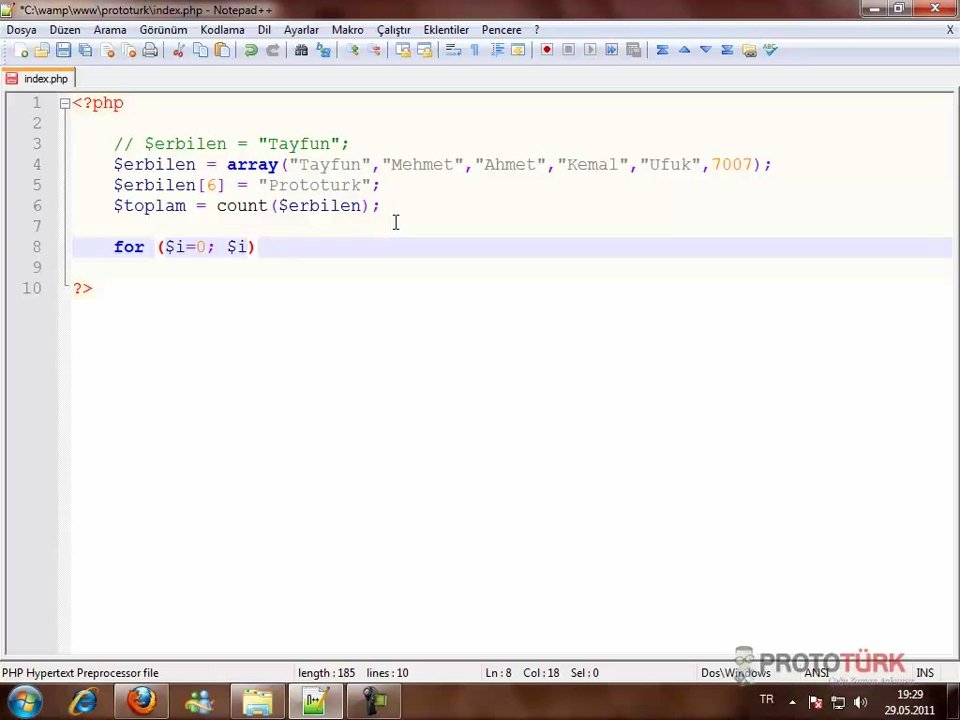960x720 pixels.
Task: Click "Prototurk" string on line 5
Action: (315, 185)
